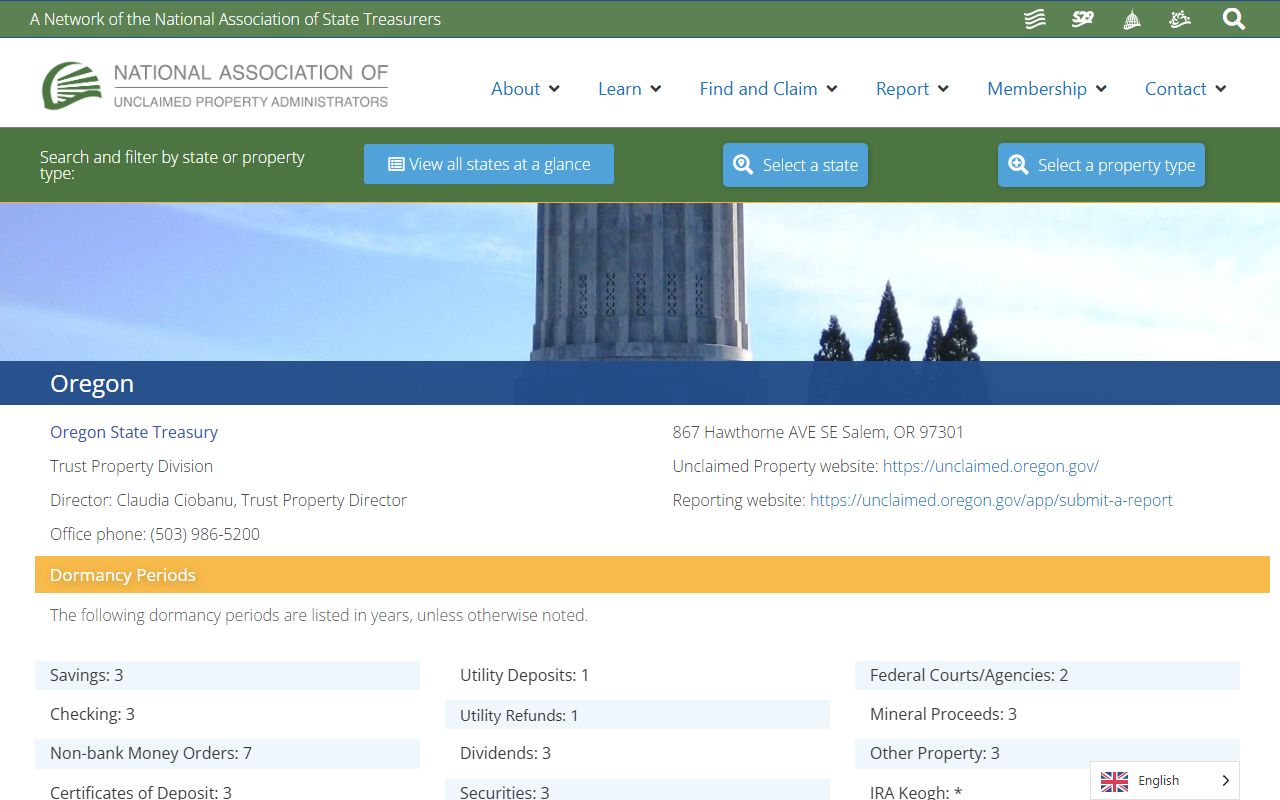Click Certificates of Deposit: 3 entry
The height and width of the screenshot is (800, 1280).
[x=227, y=792]
